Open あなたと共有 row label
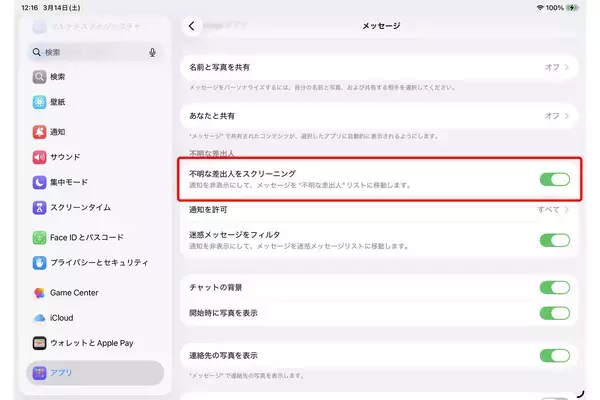 (x=212, y=116)
